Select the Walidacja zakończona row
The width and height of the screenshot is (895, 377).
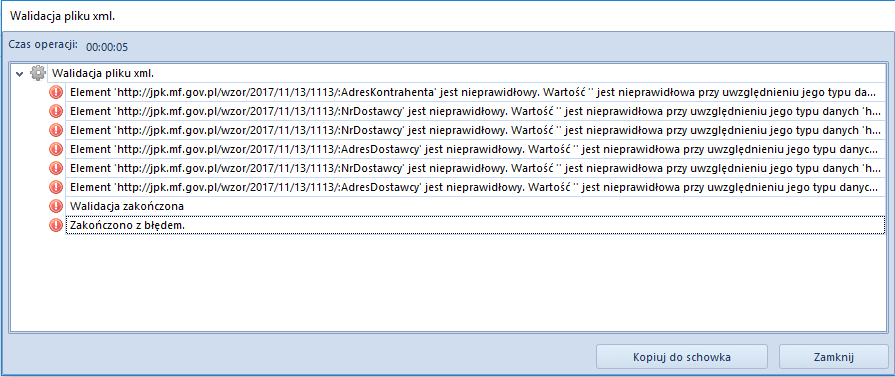coord(475,206)
